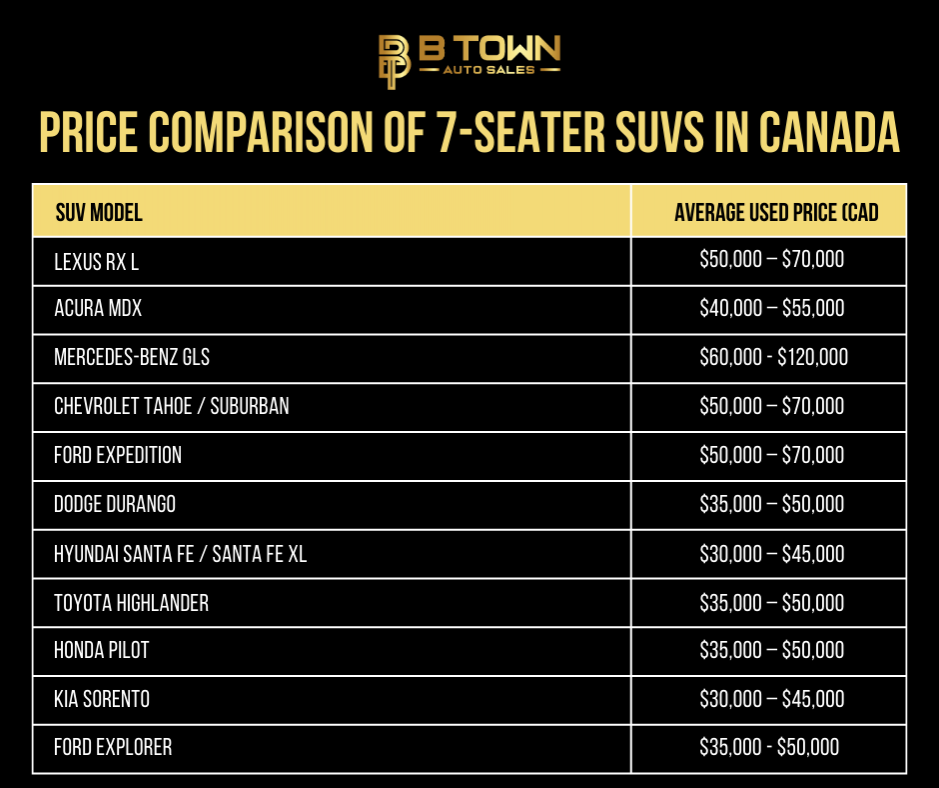939x788 pixels.
Task: Select Hyundai Santa Fe / Santa Fe XL
Action: click(180, 554)
